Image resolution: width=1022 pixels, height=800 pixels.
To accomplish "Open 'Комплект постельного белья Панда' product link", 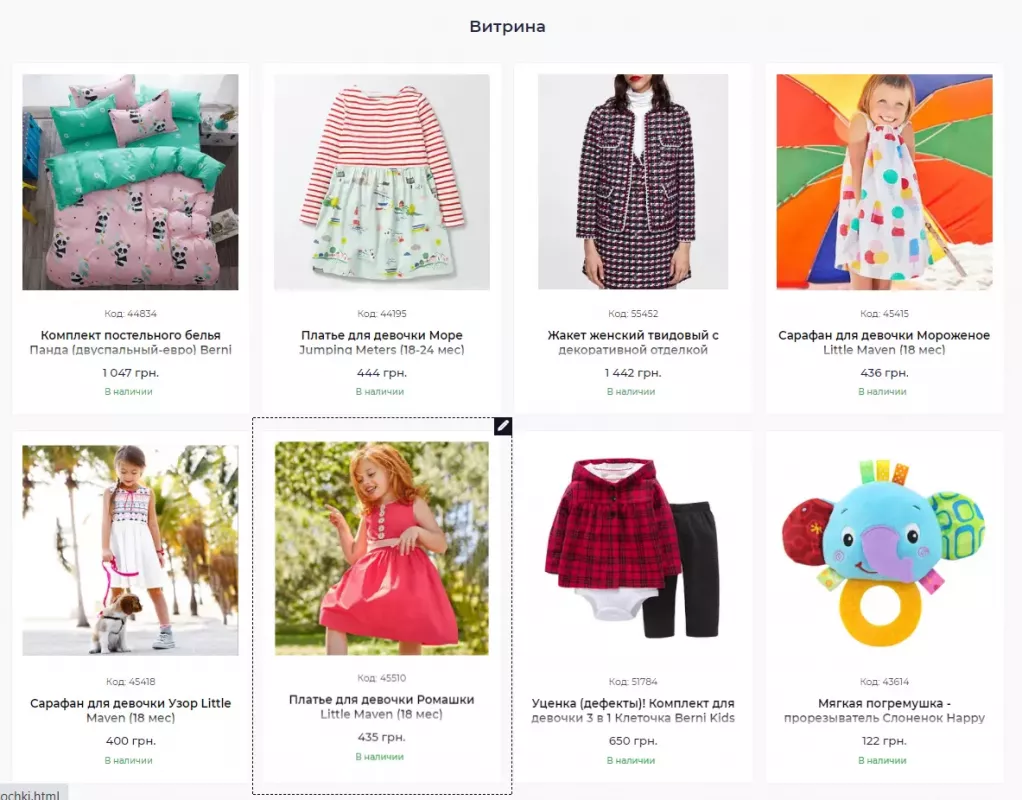I will [x=130, y=342].
